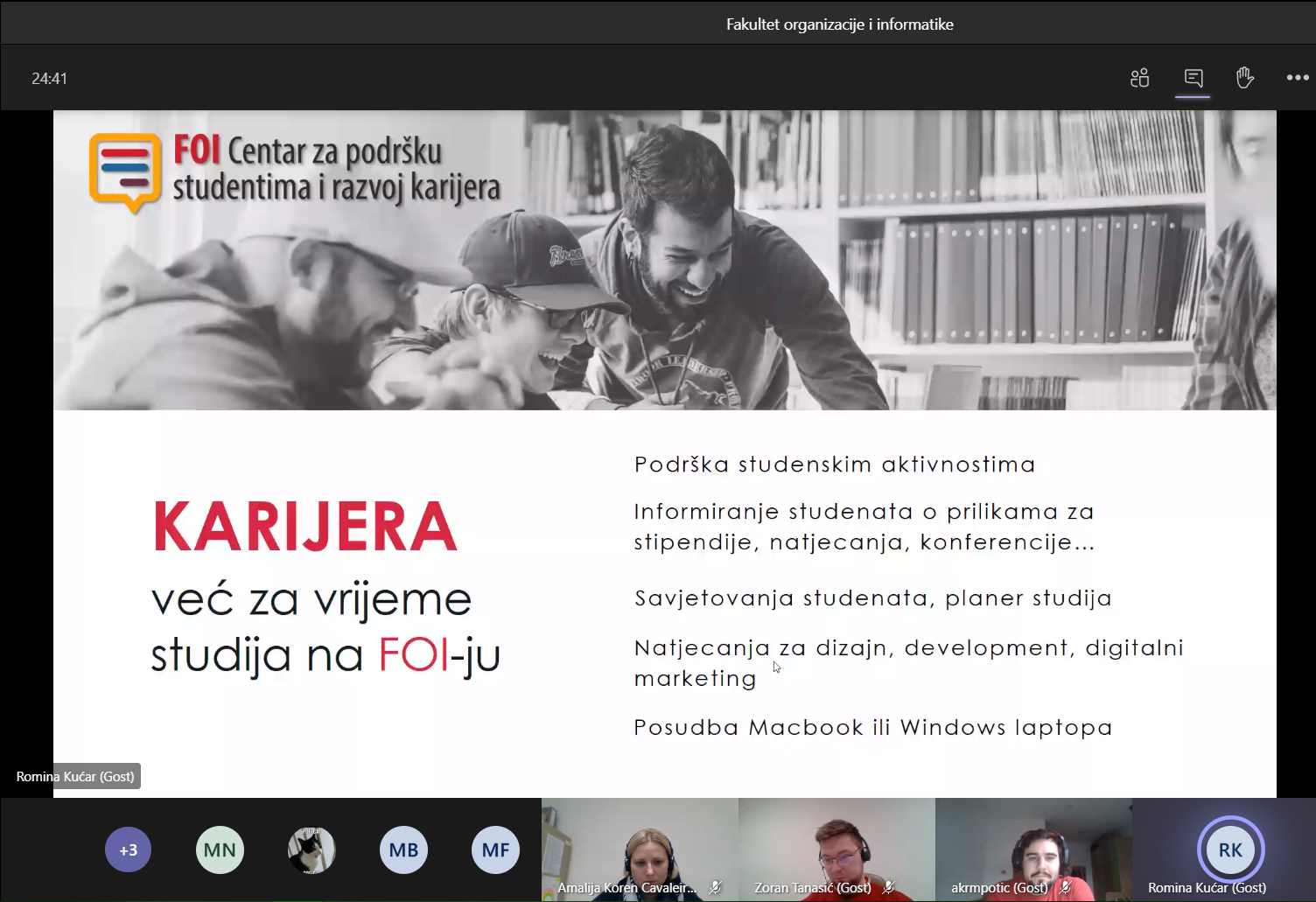Open Amalija Koren Cavaleir video tile
1316x902 pixels.
[640, 850]
